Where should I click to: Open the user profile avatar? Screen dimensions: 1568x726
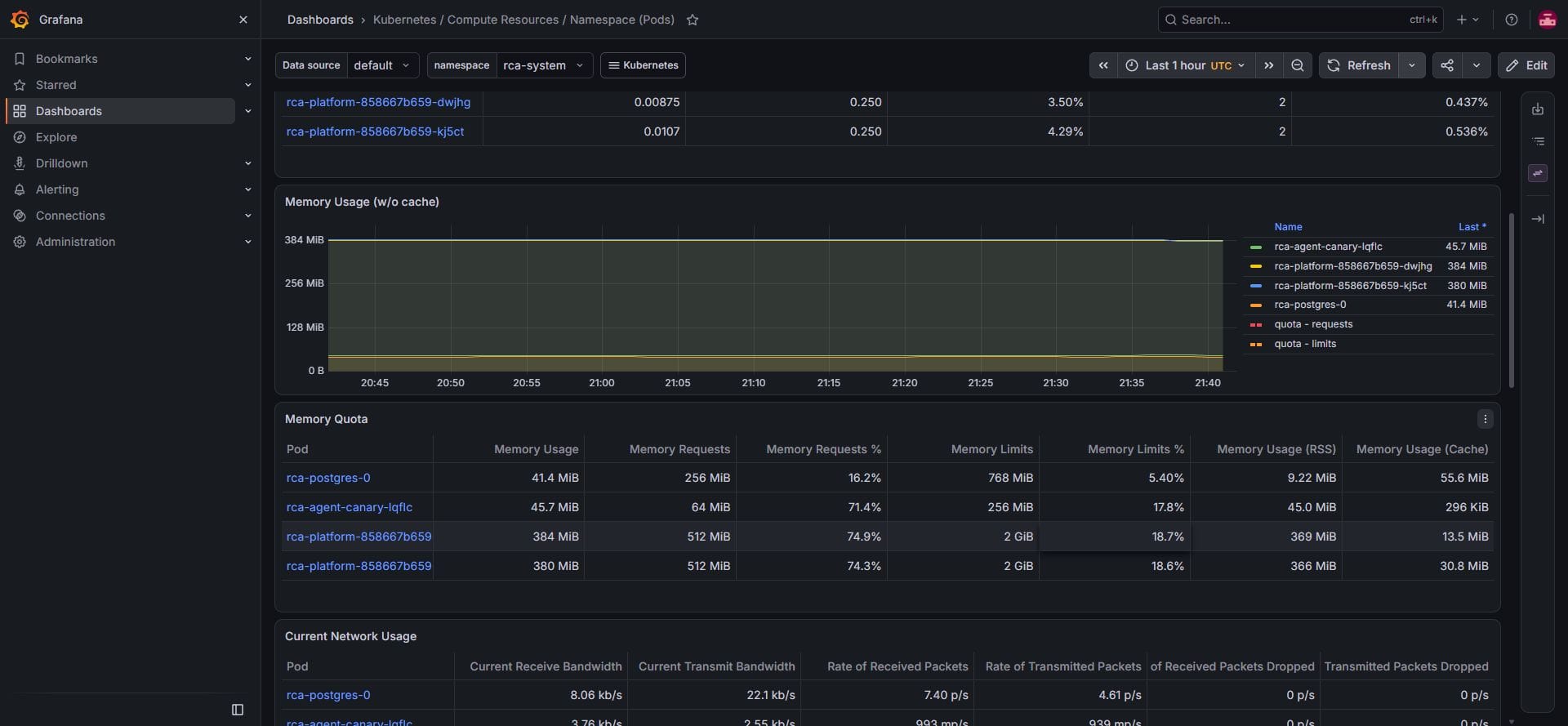click(1547, 20)
